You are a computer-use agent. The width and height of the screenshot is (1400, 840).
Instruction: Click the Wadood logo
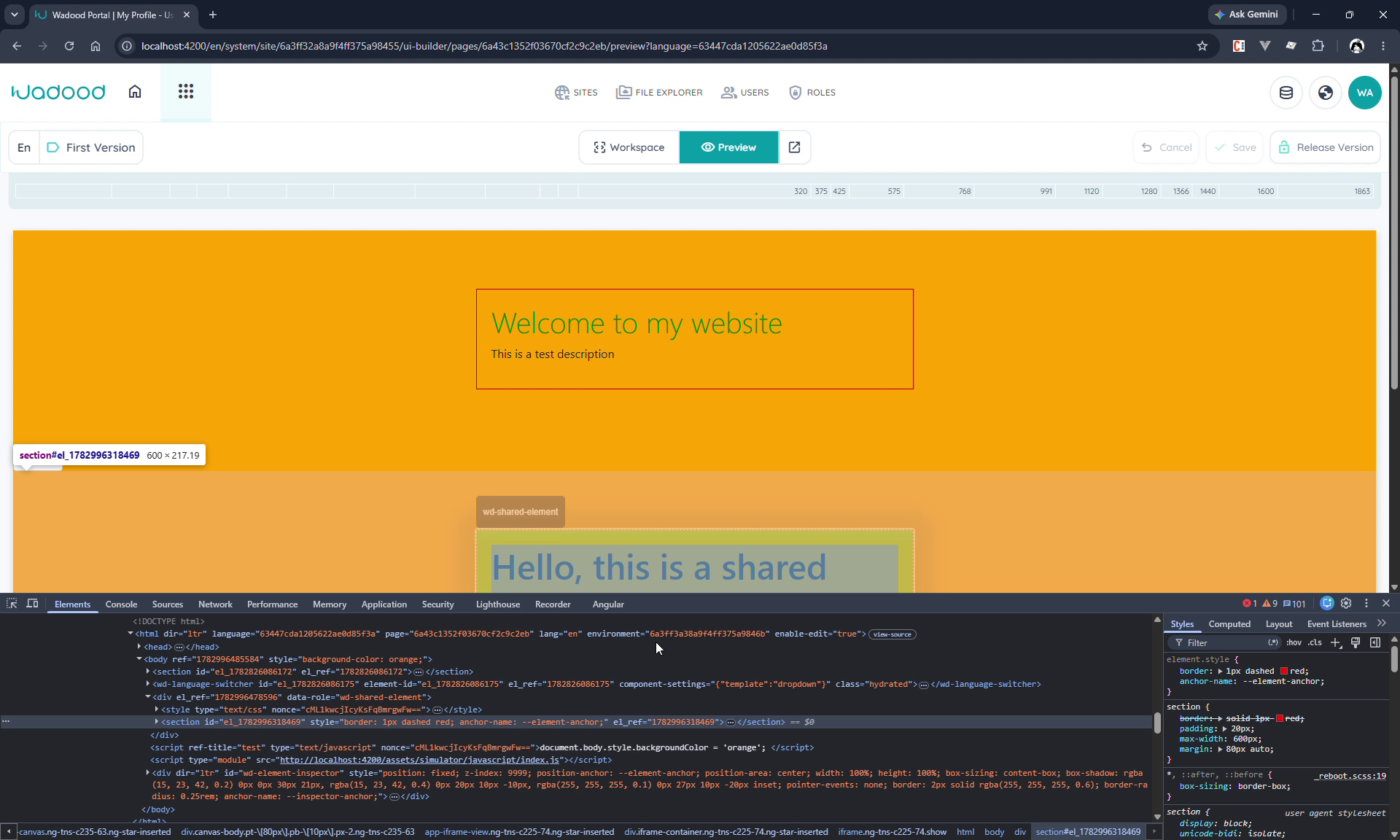[x=58, y=92]
